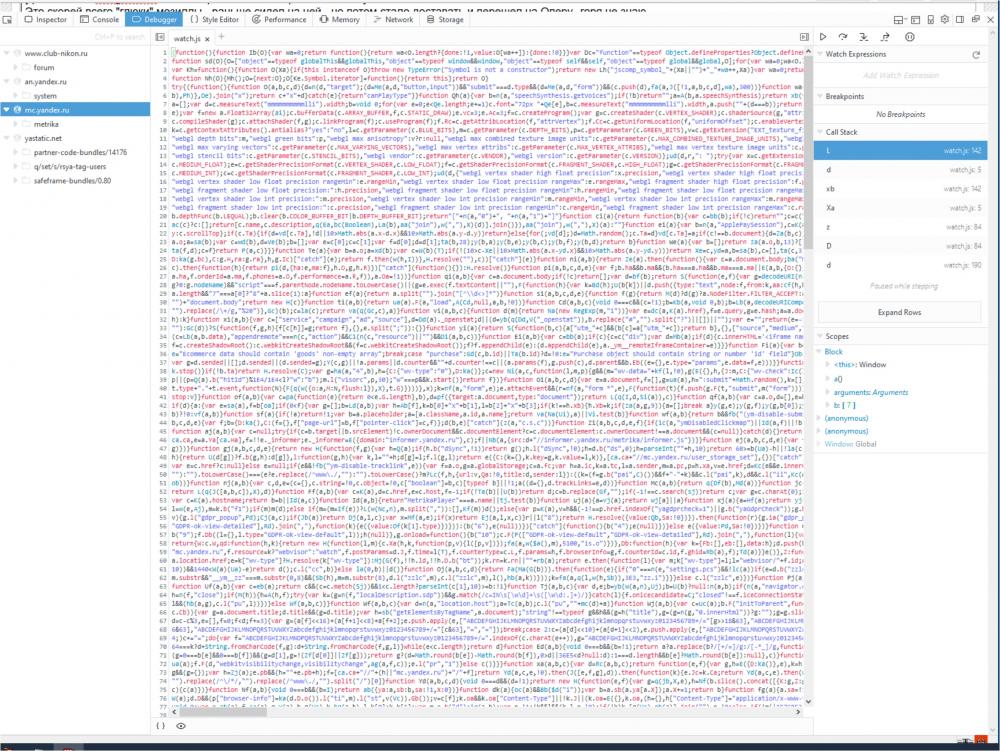Click line number 45 in gutter

tap(163, 431)
